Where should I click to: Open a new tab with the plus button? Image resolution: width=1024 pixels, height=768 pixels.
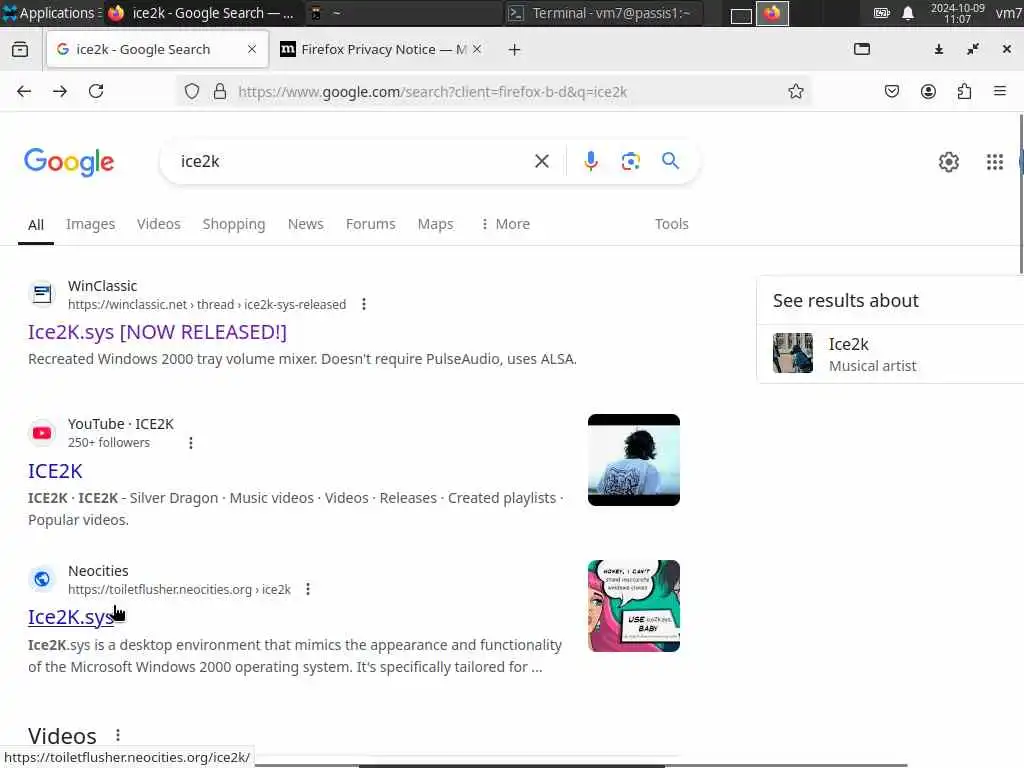(515, 50)
